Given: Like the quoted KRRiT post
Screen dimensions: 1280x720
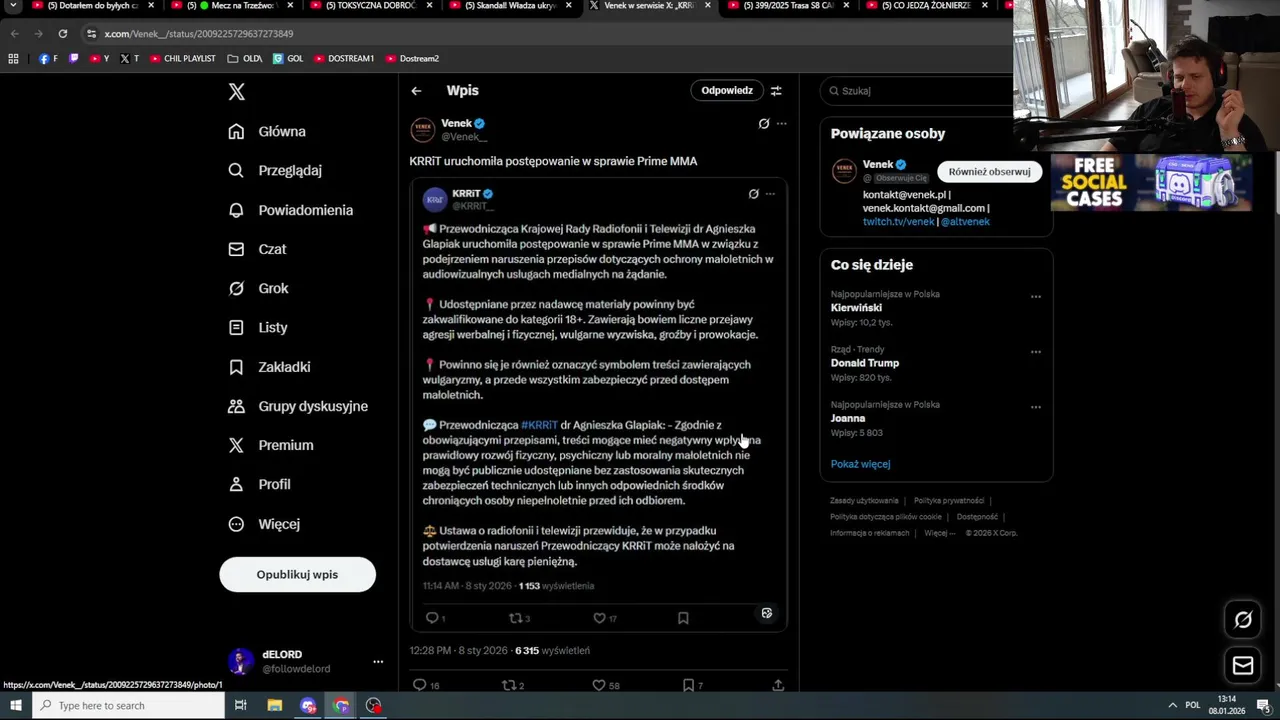Looking at the screenshot, I should (599, 618).
